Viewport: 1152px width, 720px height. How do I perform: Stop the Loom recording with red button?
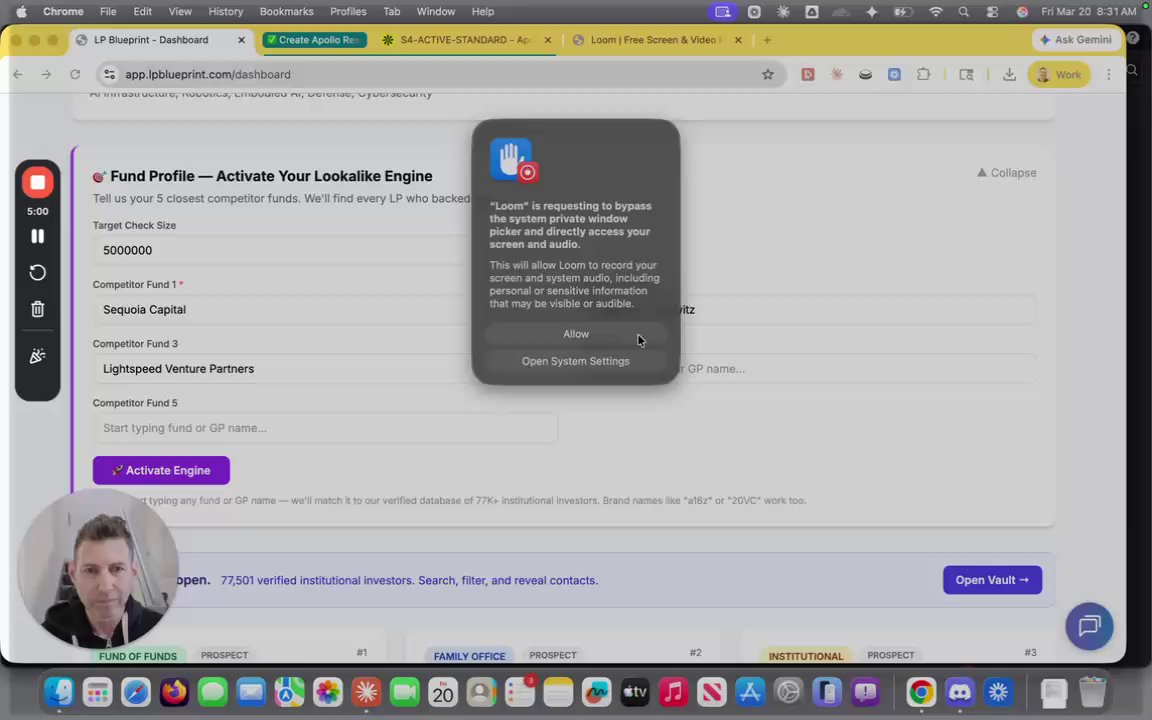pos(37,182)
